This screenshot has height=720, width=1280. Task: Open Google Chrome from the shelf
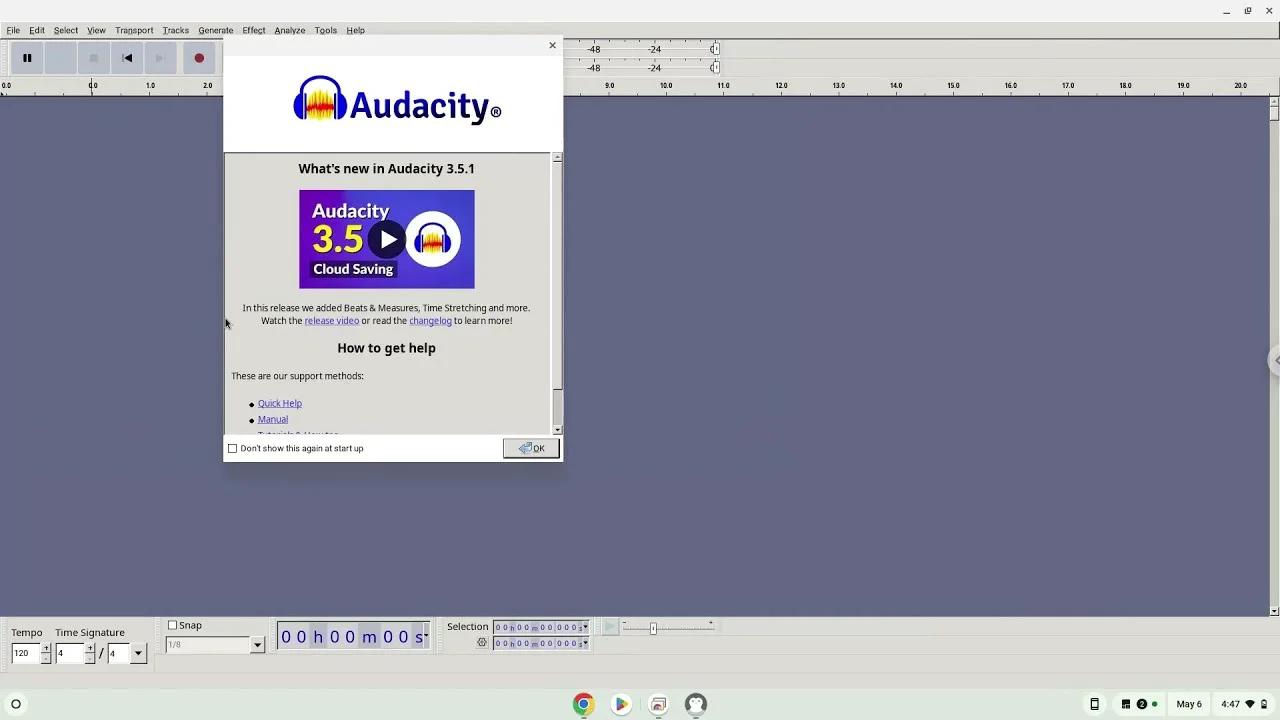(583, 704)
